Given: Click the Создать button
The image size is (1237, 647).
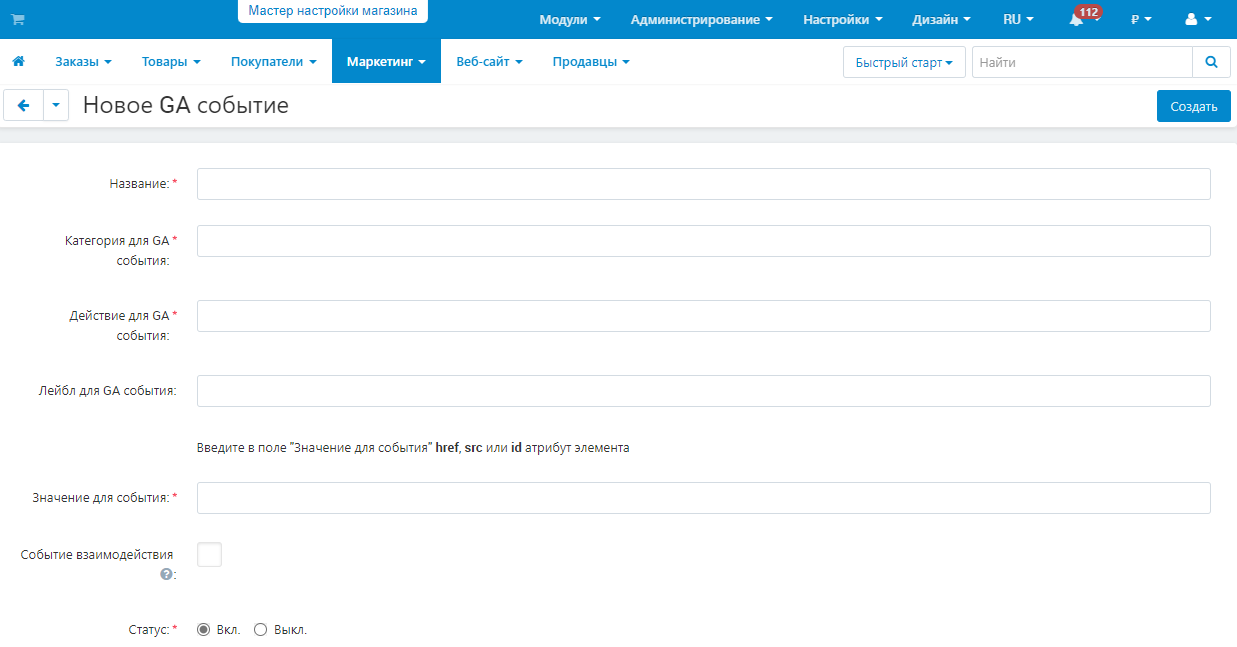Looking at the screenshot, I should [x=1194, y=106].
